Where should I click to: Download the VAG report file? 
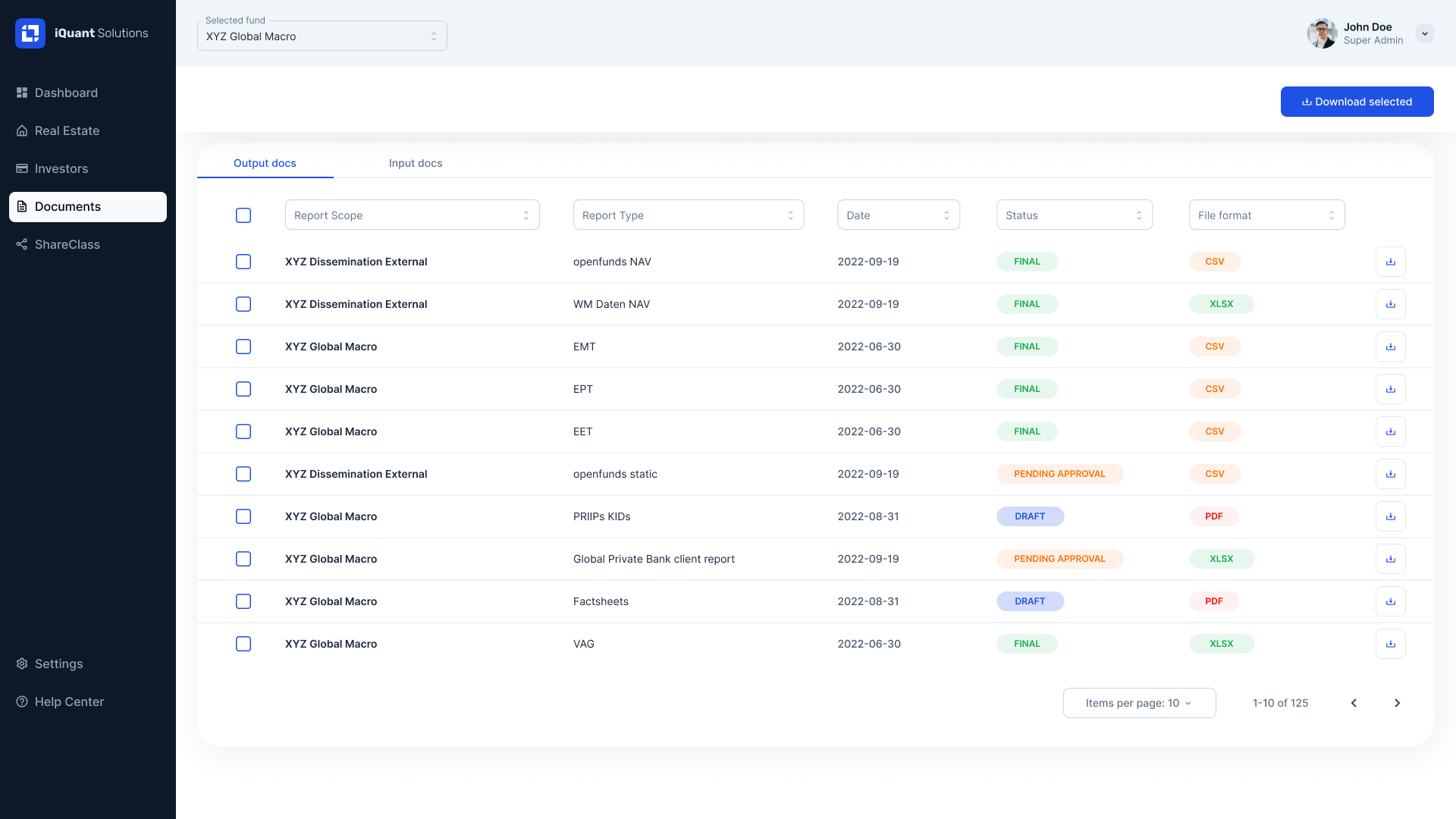pyautogui.click(x=1391, y=644)
